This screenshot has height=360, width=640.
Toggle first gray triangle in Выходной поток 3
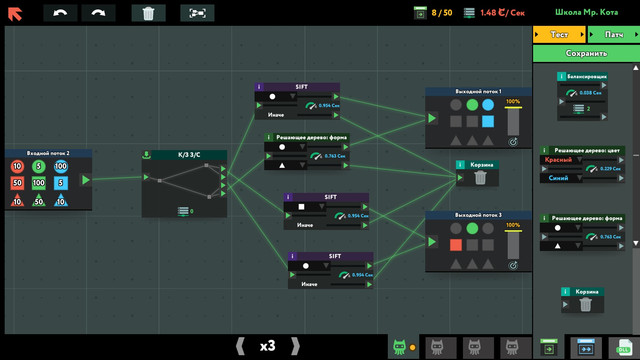456,264
